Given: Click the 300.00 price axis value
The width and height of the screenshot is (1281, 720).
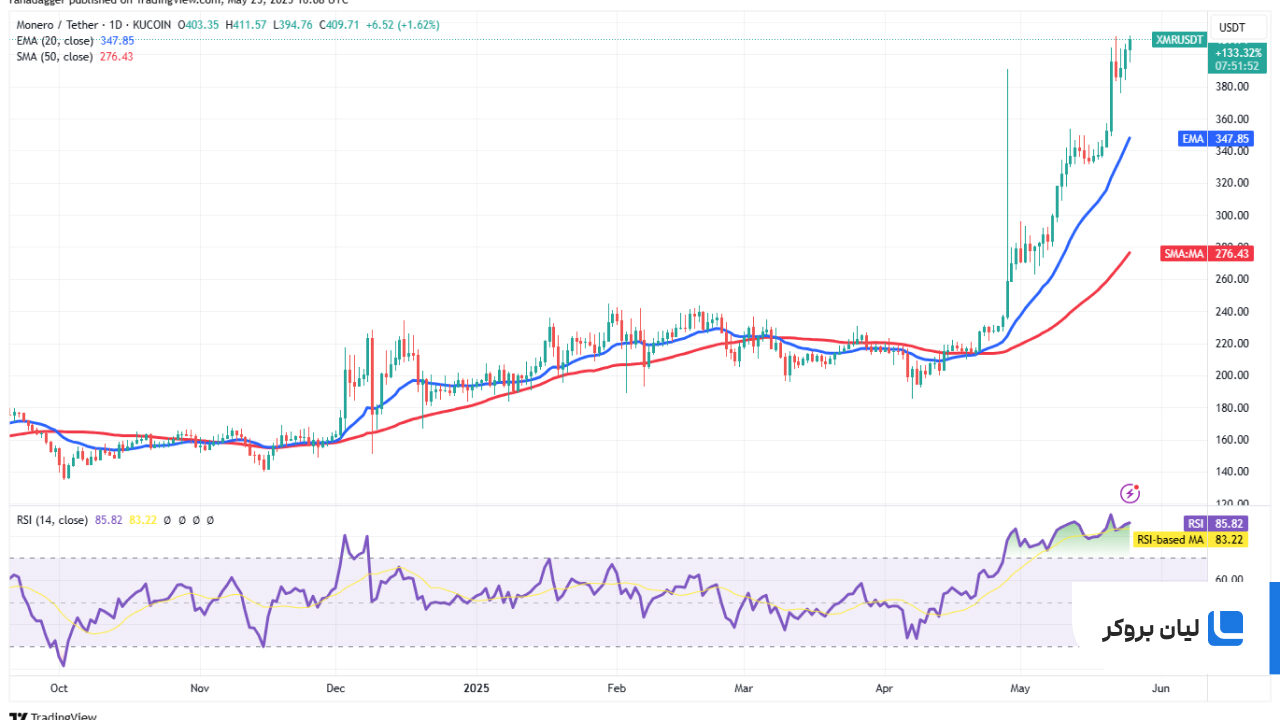Looking at the screenshot, I should click(x=1232, y=215).
